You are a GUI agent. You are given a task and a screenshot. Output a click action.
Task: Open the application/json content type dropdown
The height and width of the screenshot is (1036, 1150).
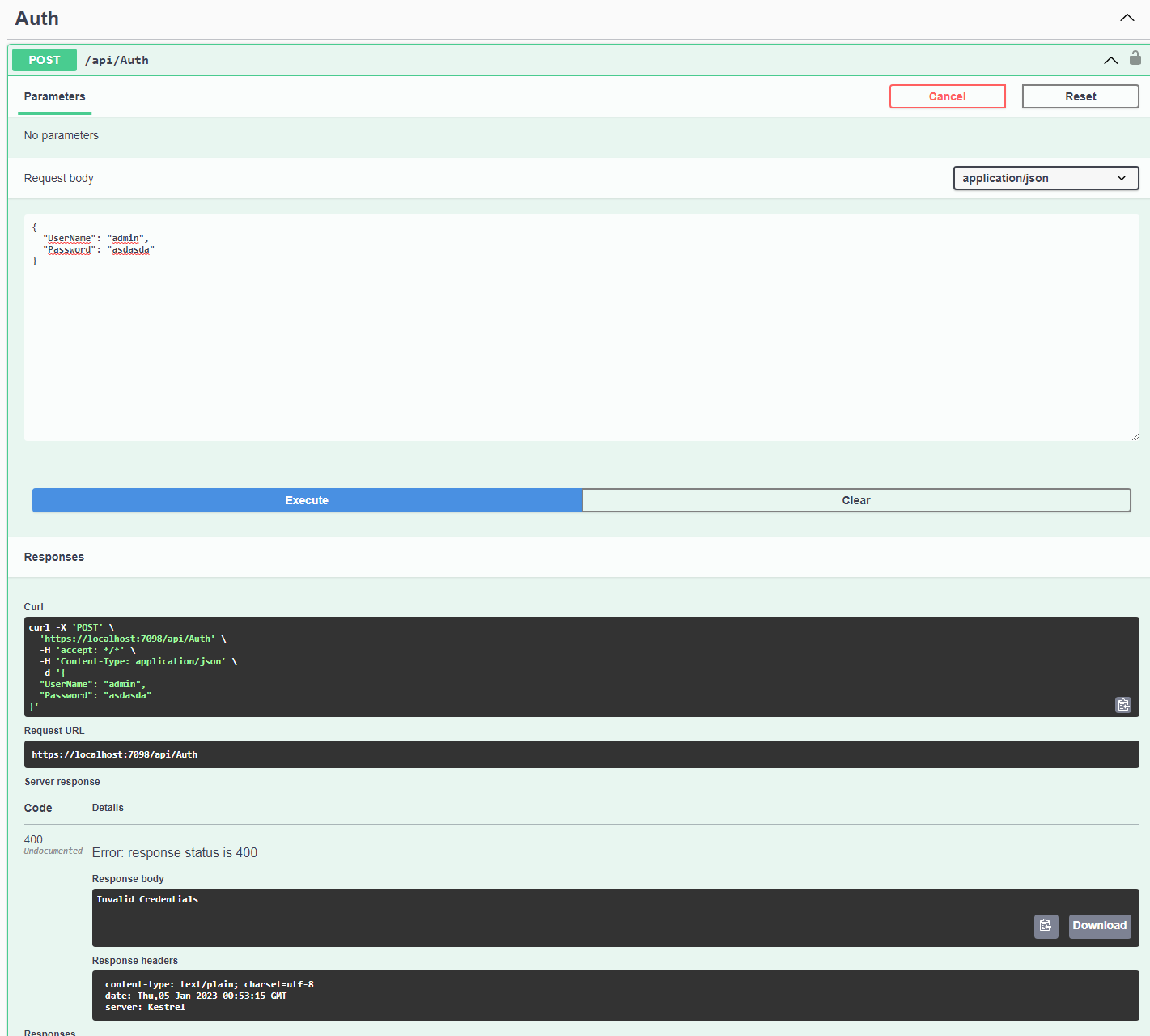click(1046, 178)
